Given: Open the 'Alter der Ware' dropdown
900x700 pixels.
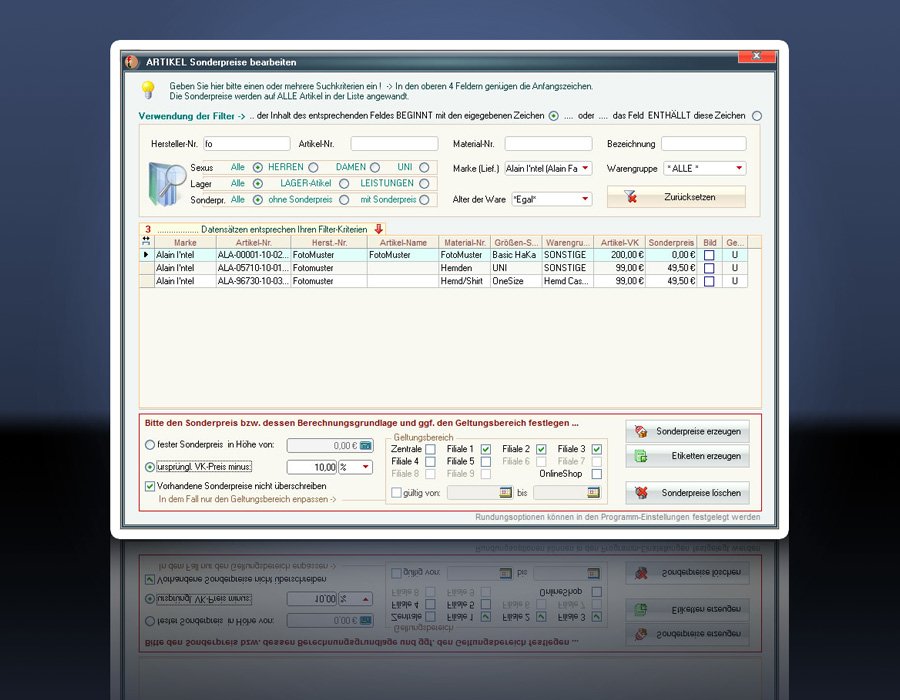Looking at the screenshot, I should click(x=585, y=199).
